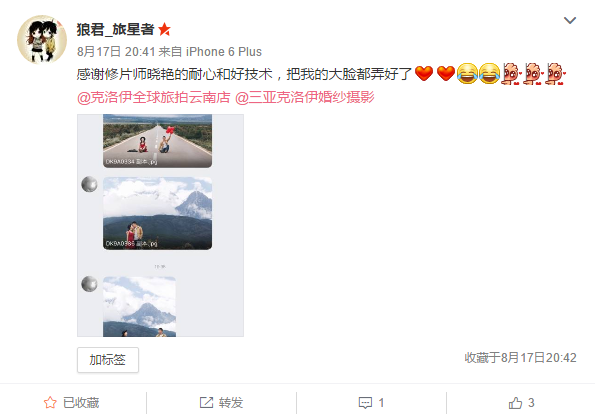Screen dimensions: 595x418
Task: Open the @三亚克洛伊婚纱摄影 mention
Action: click(305, 97)
